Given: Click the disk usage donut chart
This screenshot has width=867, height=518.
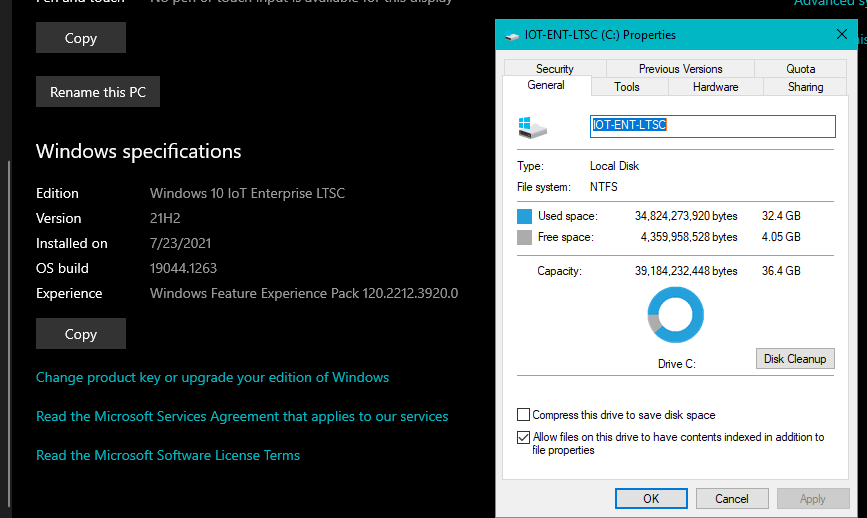Looking at the screenshot, I should [x=675, y=315].
